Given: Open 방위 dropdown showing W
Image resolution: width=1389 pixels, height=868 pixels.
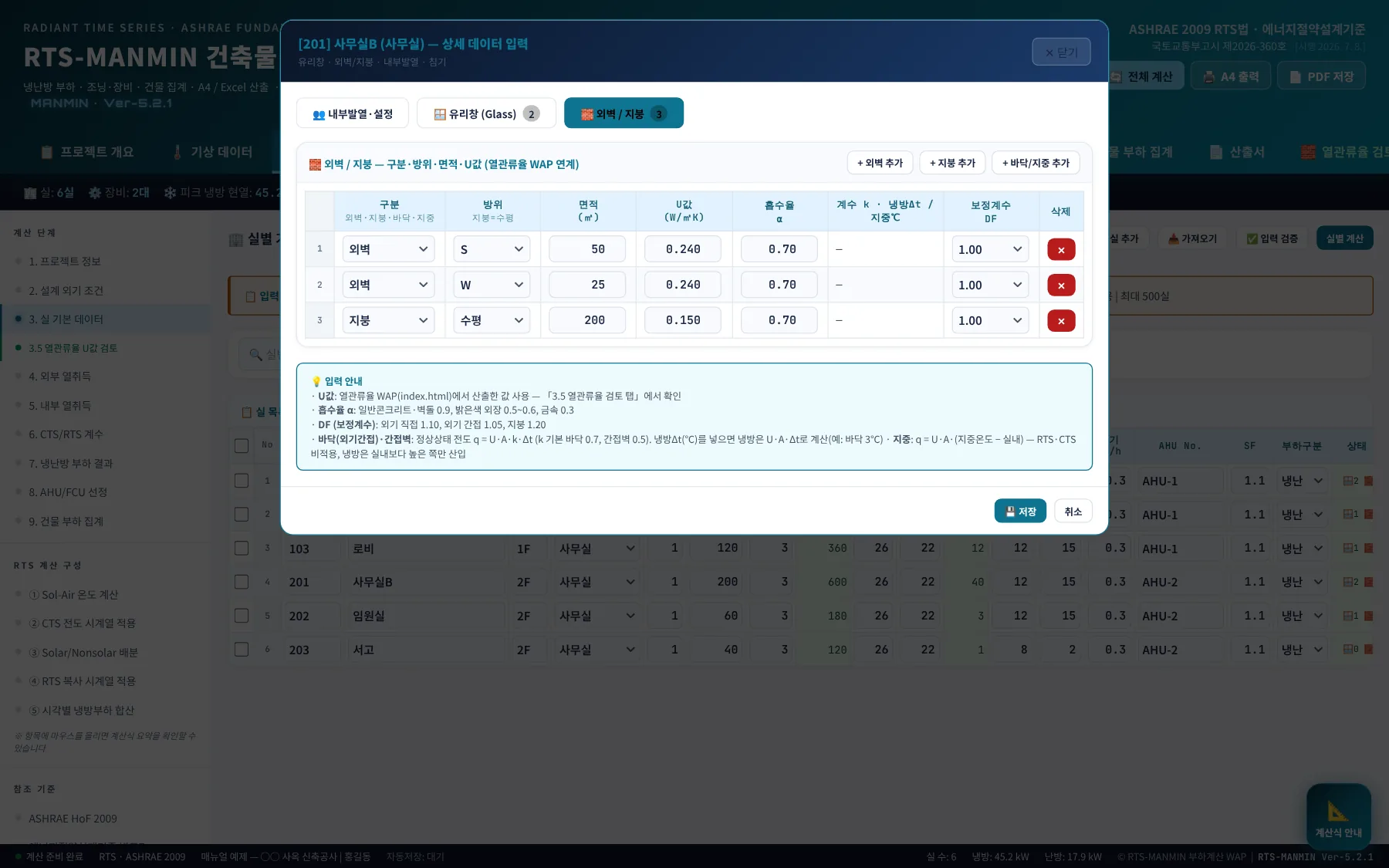Looking at the screenshot, I should [492, 285].
